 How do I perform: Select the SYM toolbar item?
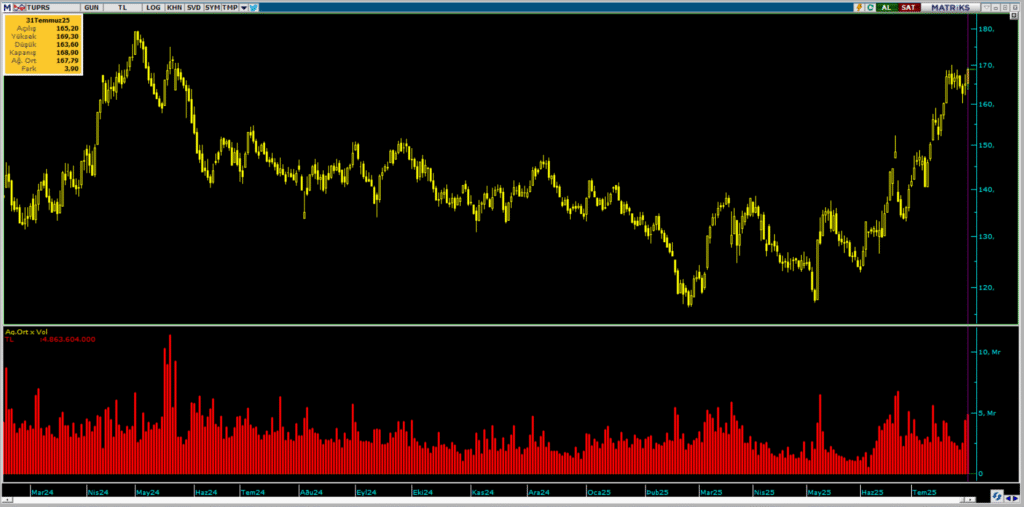click(212, 7)
